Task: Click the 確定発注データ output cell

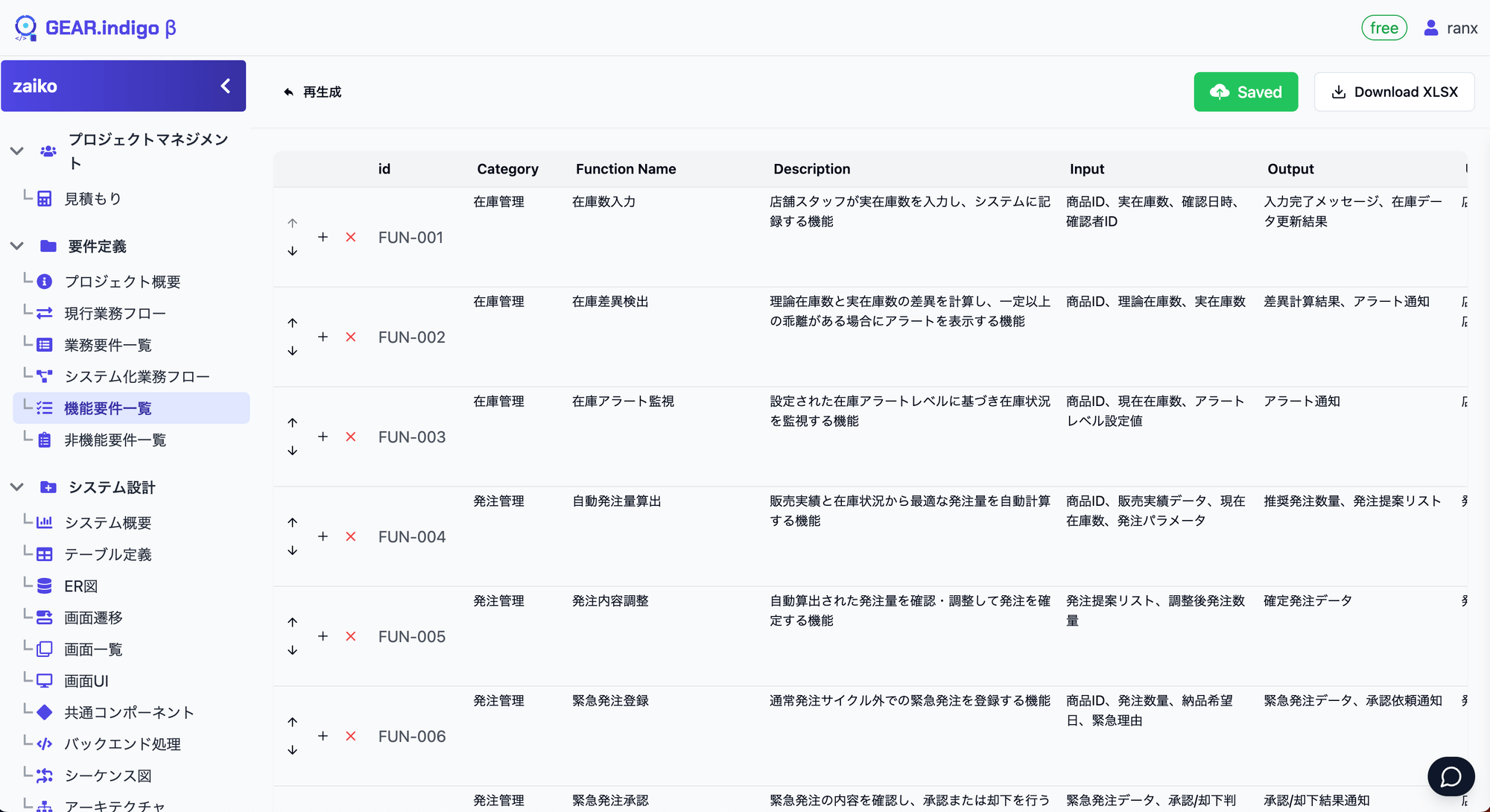Action: [x=1307, y=601]
